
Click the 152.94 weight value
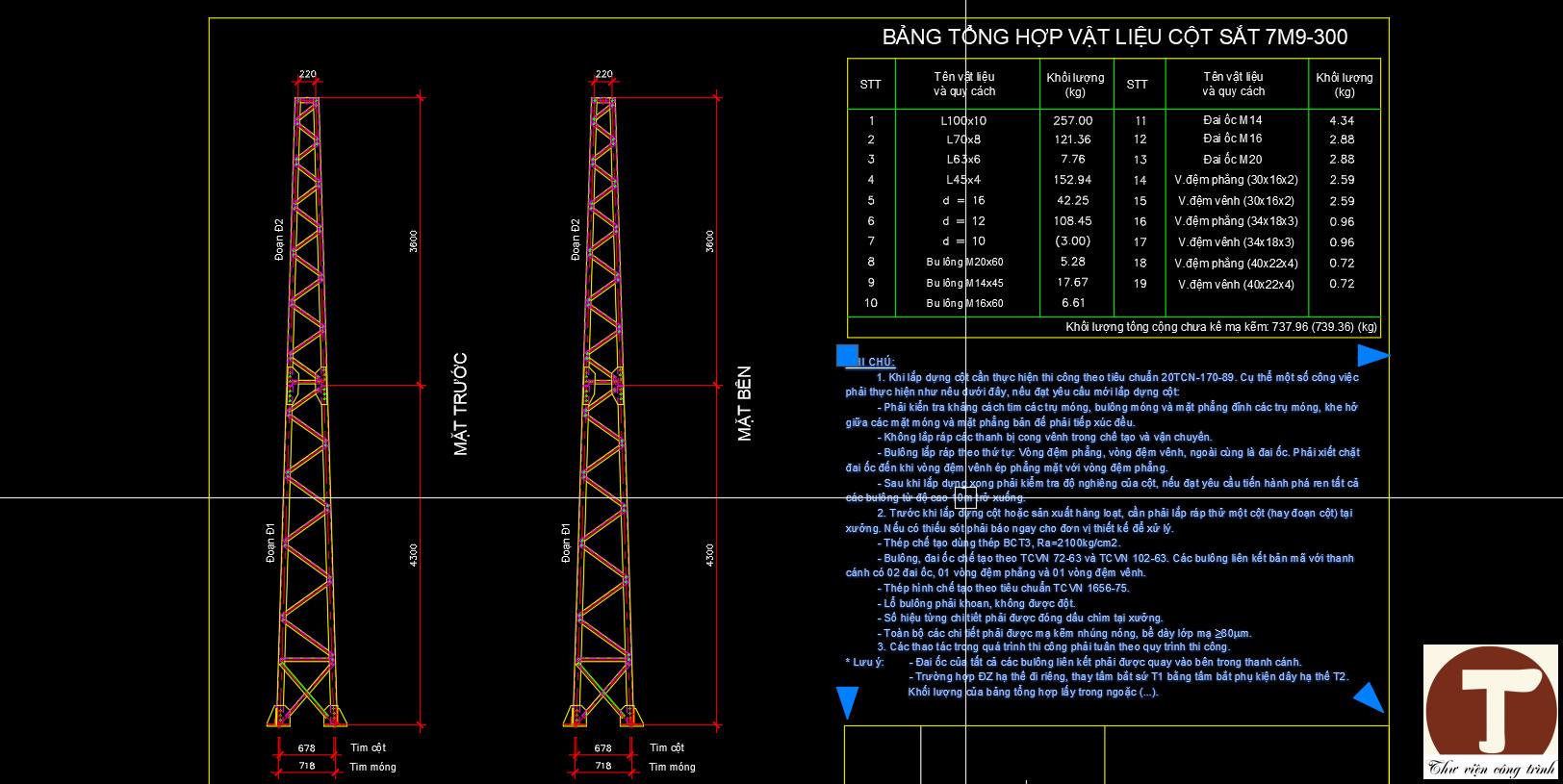click(1073, 180)
